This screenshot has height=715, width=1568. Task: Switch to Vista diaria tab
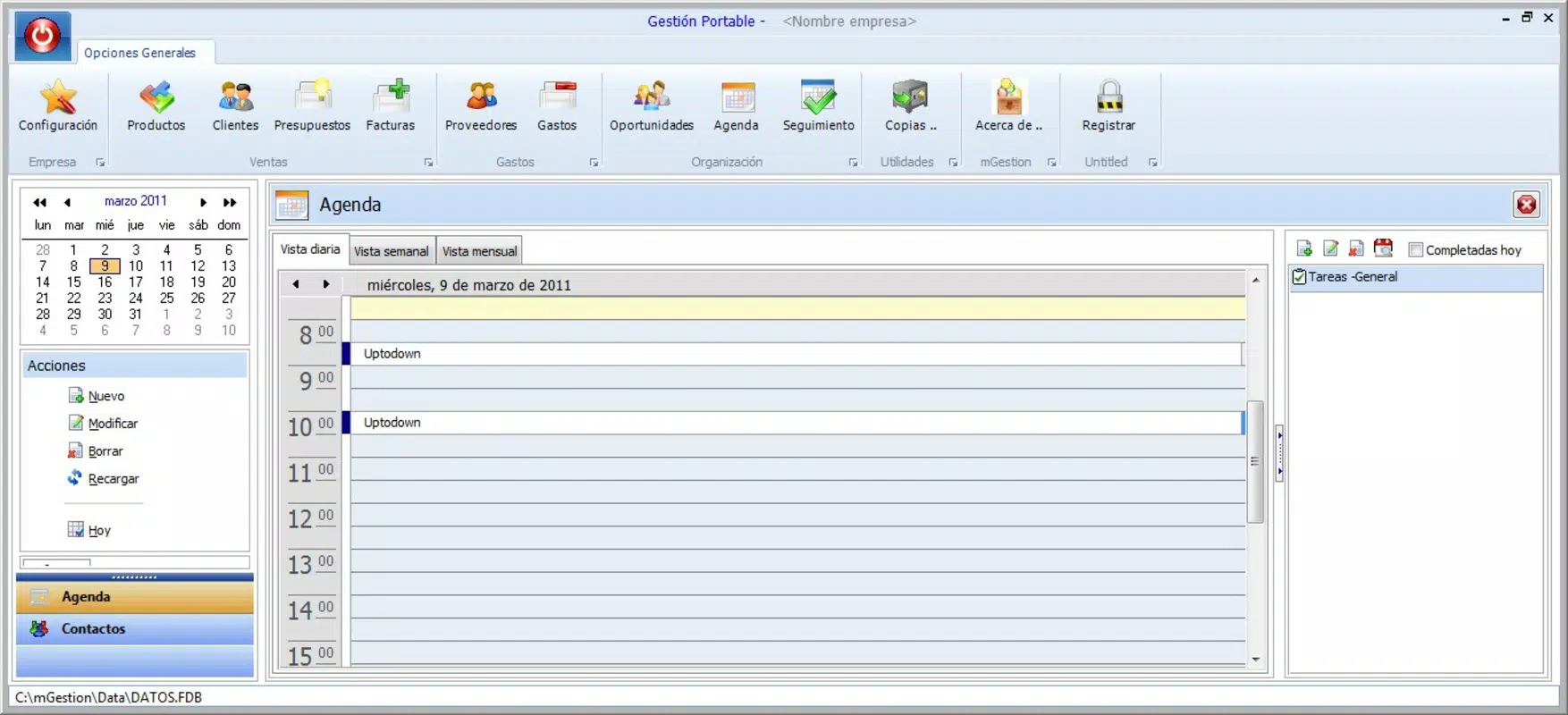click(310, 249)
